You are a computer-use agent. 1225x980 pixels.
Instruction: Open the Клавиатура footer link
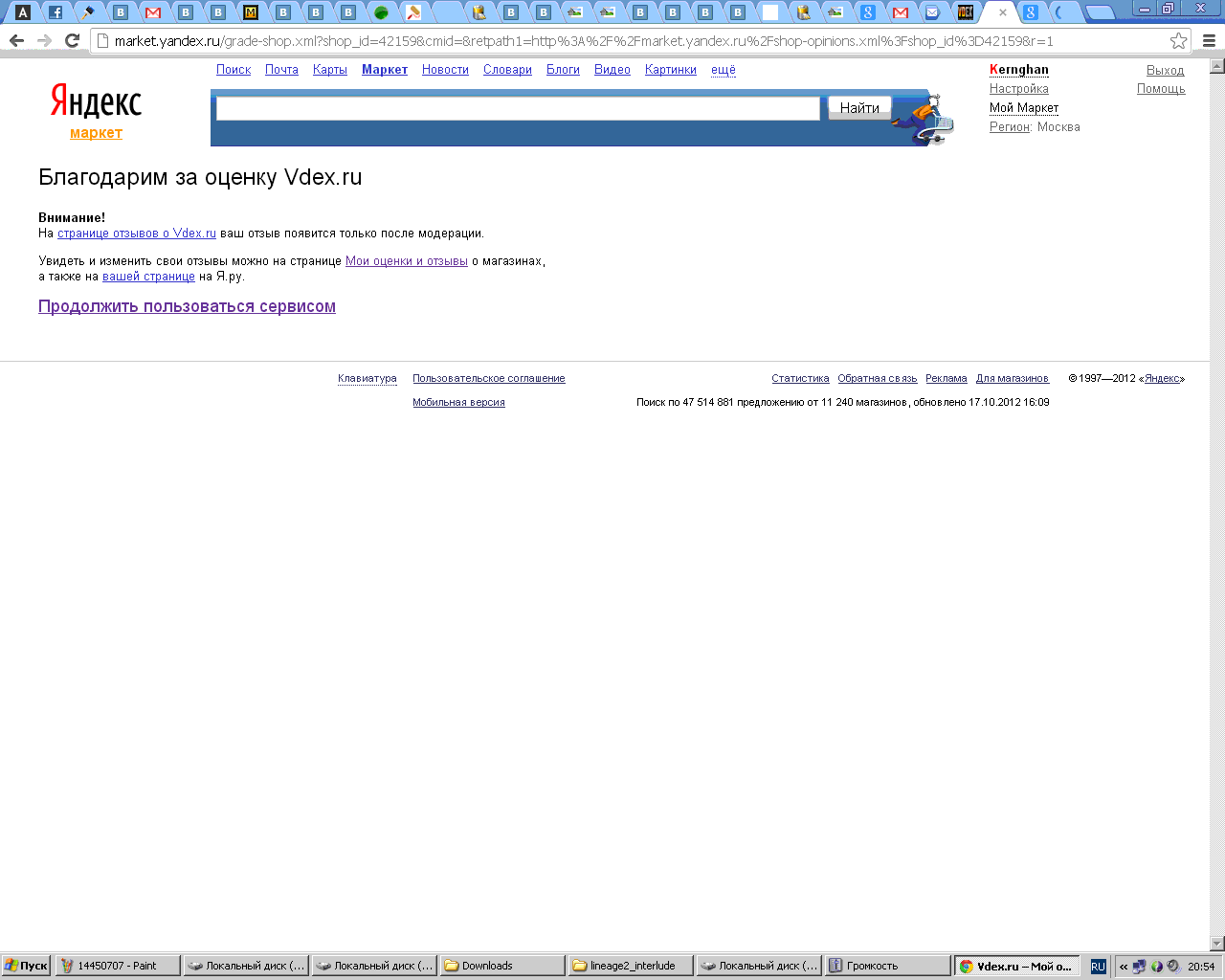click(367, 379)
